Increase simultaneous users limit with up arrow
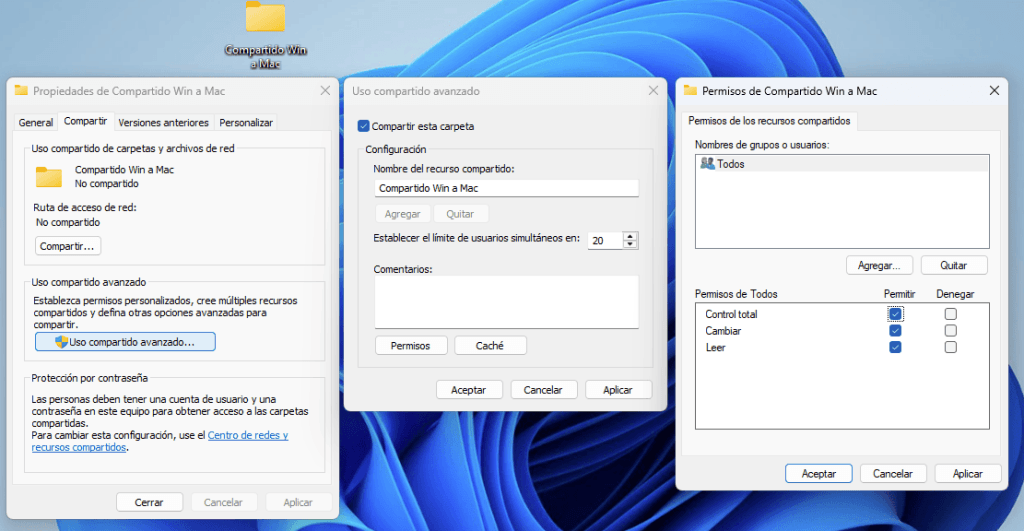1024x531 pixels. coord(629,236)
